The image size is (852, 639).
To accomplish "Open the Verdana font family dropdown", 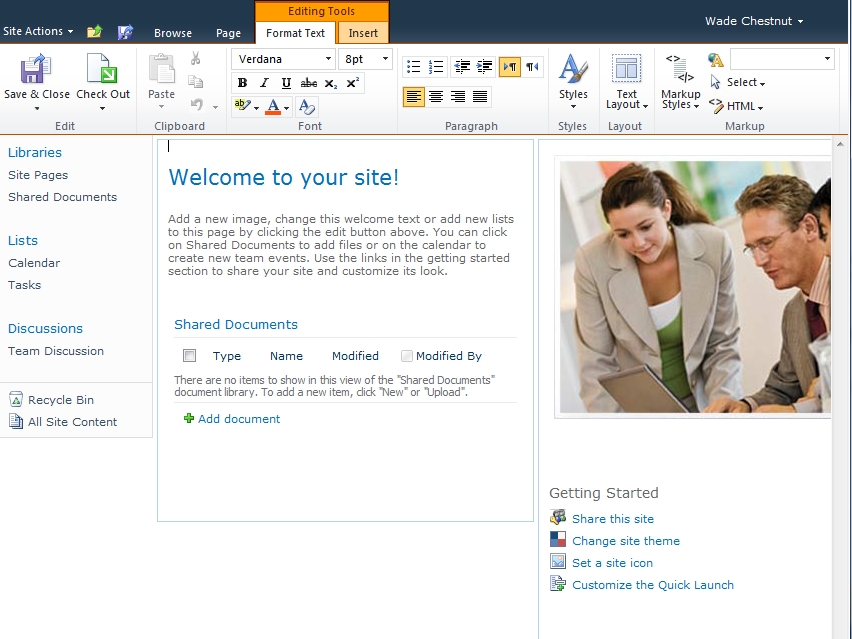I will click(x=328, y=59).
